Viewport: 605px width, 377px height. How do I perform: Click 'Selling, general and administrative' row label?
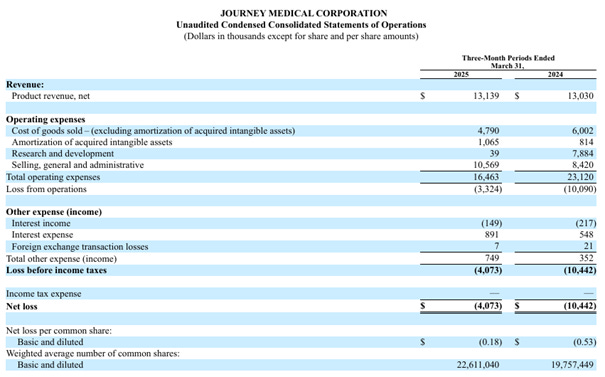[x=78, y=165]
